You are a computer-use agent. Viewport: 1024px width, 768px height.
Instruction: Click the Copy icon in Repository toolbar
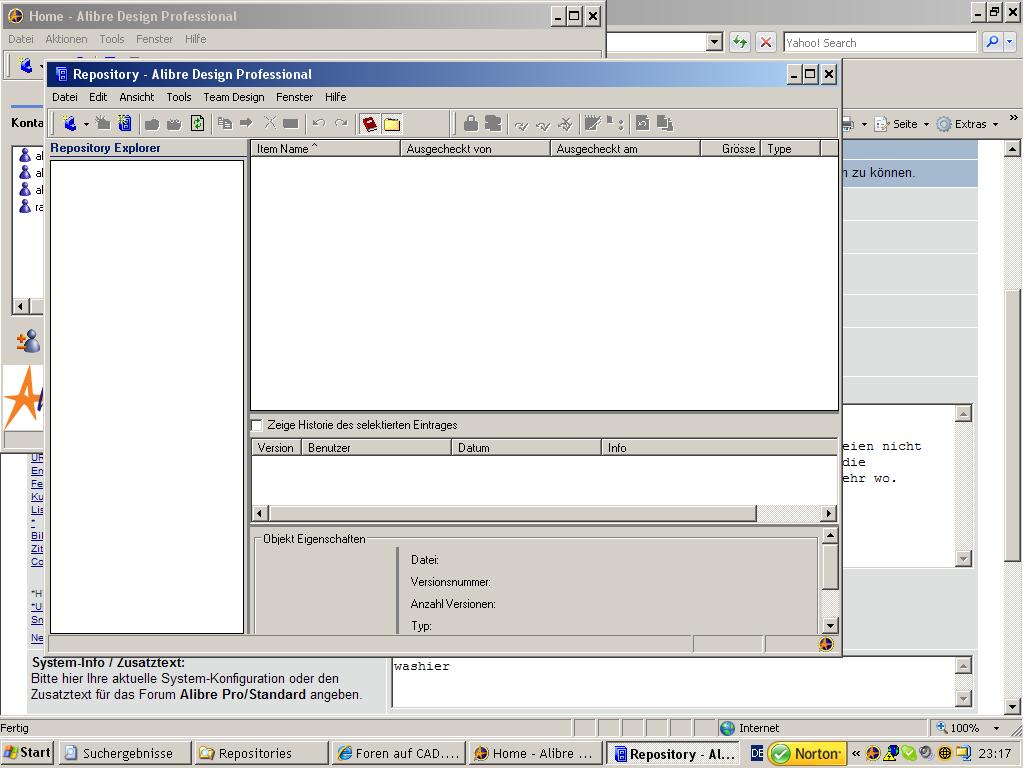pos(225,123)
